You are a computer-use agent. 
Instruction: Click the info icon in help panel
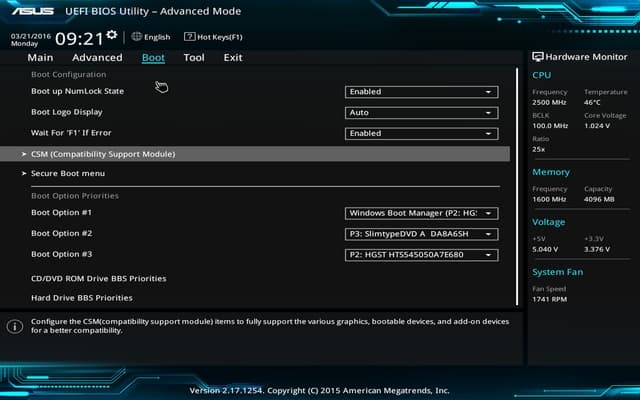(15, 326)
